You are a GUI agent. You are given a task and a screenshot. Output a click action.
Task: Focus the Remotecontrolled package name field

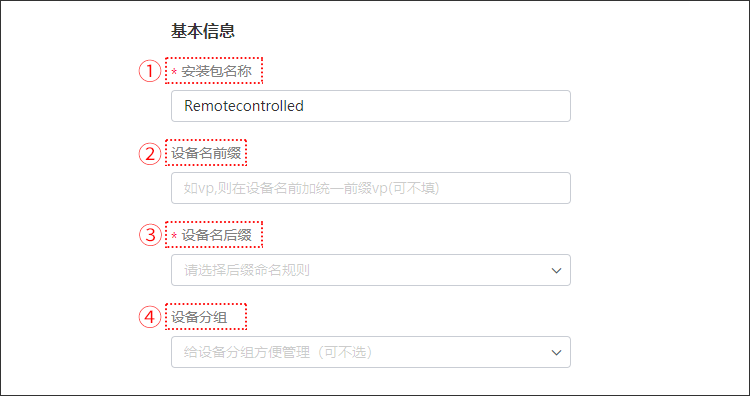pyautogui.click(x=371, y=106)
